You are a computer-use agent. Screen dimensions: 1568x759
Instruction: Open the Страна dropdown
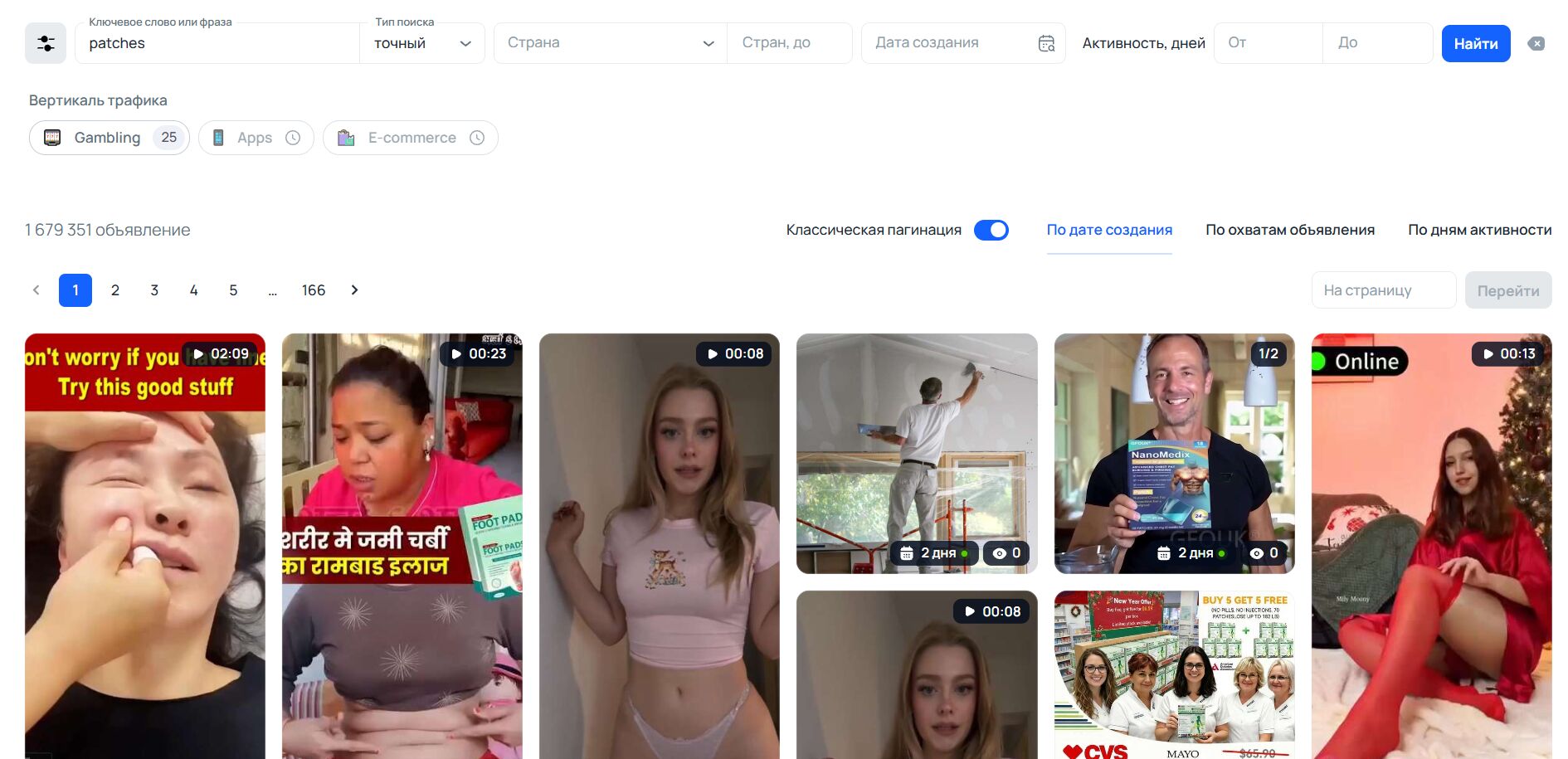click(x=611, y=43)
